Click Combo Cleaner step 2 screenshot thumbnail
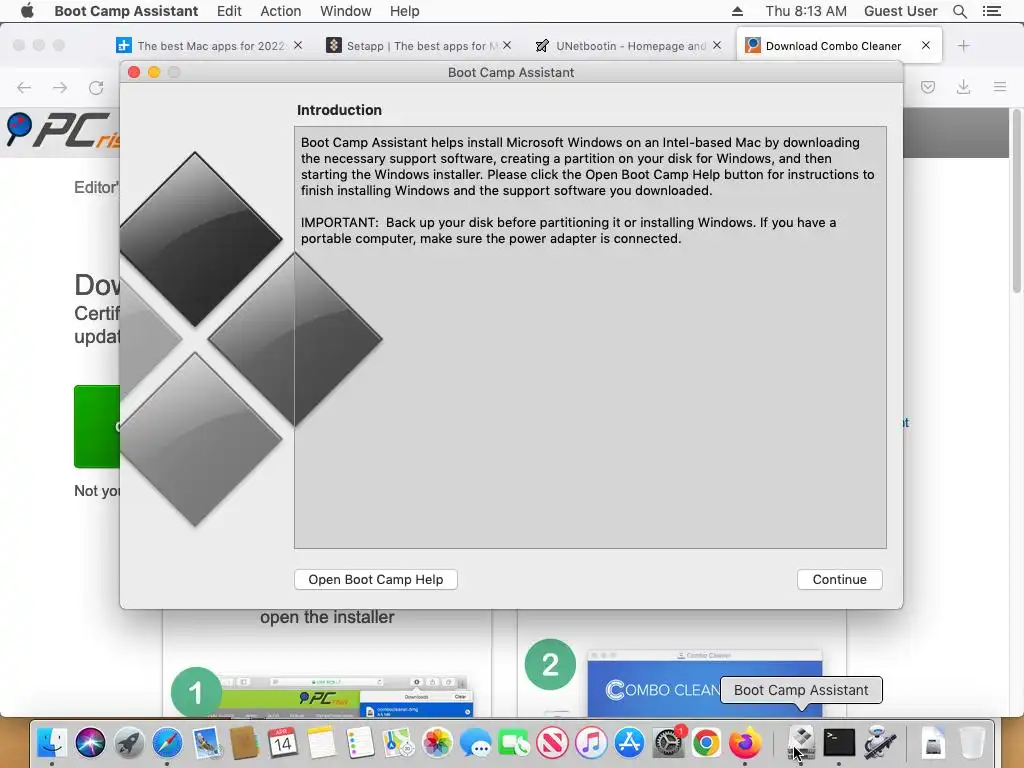The width and height of the screenshot is (1024, 768). [704, 683]
